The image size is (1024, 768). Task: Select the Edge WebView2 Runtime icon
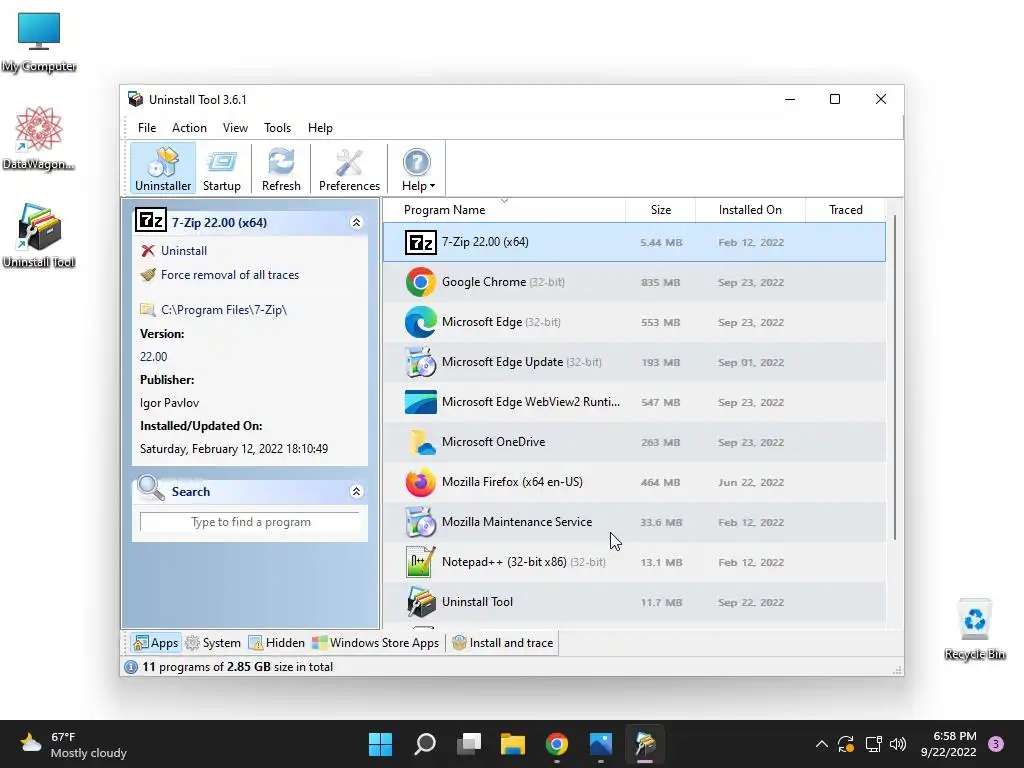click(x=421, y=402)
